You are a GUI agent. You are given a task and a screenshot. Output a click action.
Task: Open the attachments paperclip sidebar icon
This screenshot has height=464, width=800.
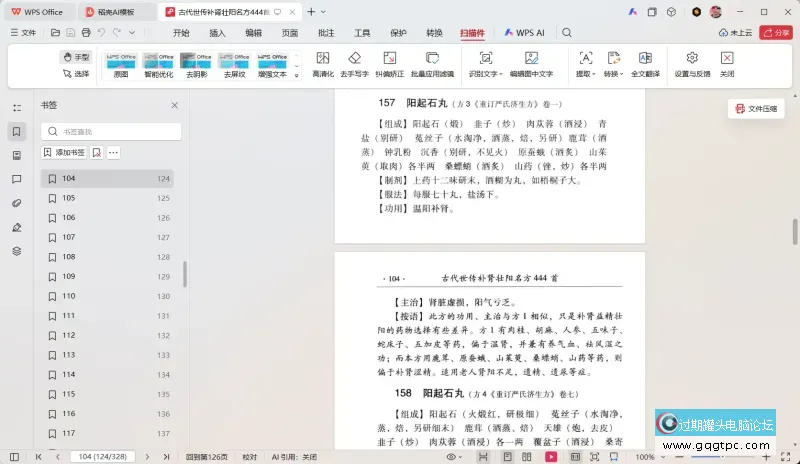[17, 203]
